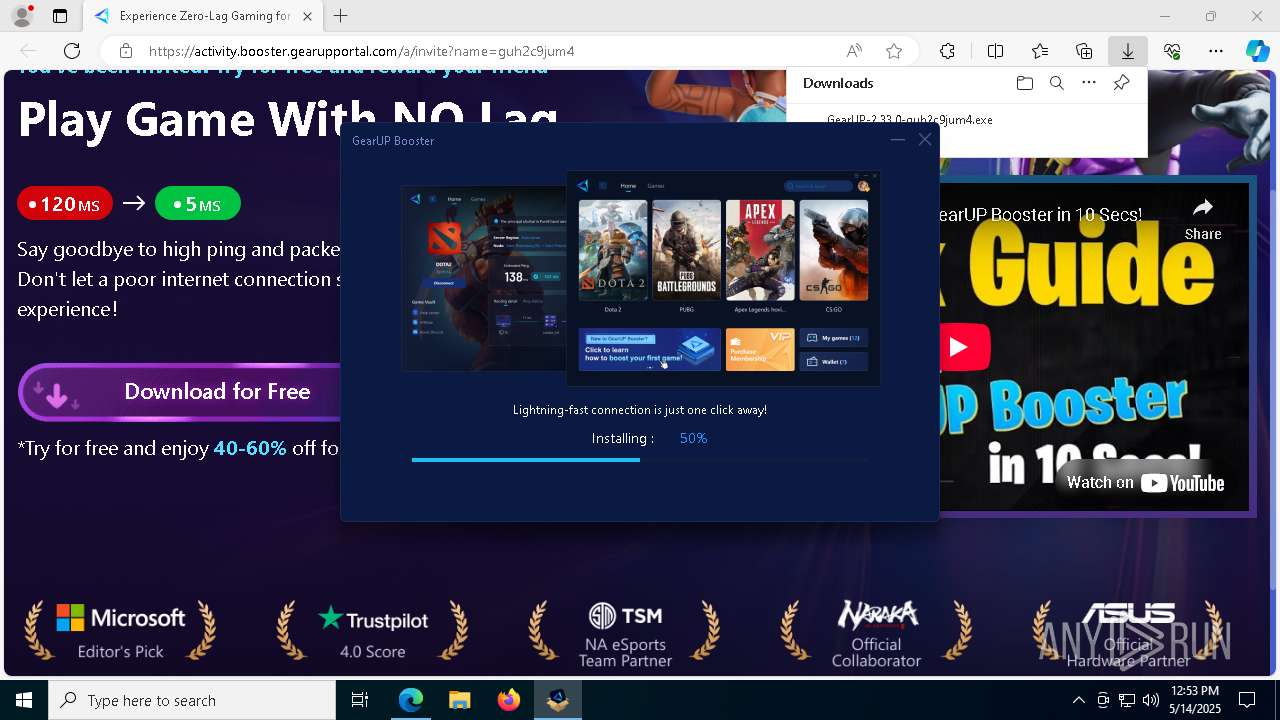Image resolution: width=1280 pixels, height=720 pixels.
Task: Refresh the current page
Action: coord(72,51)
